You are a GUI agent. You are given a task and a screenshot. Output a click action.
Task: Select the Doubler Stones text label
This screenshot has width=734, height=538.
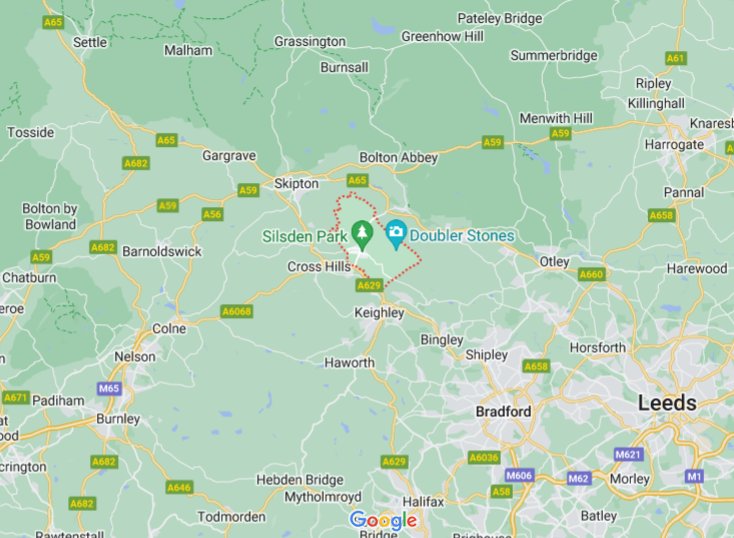pyautogui.click(x=462, y=236)
